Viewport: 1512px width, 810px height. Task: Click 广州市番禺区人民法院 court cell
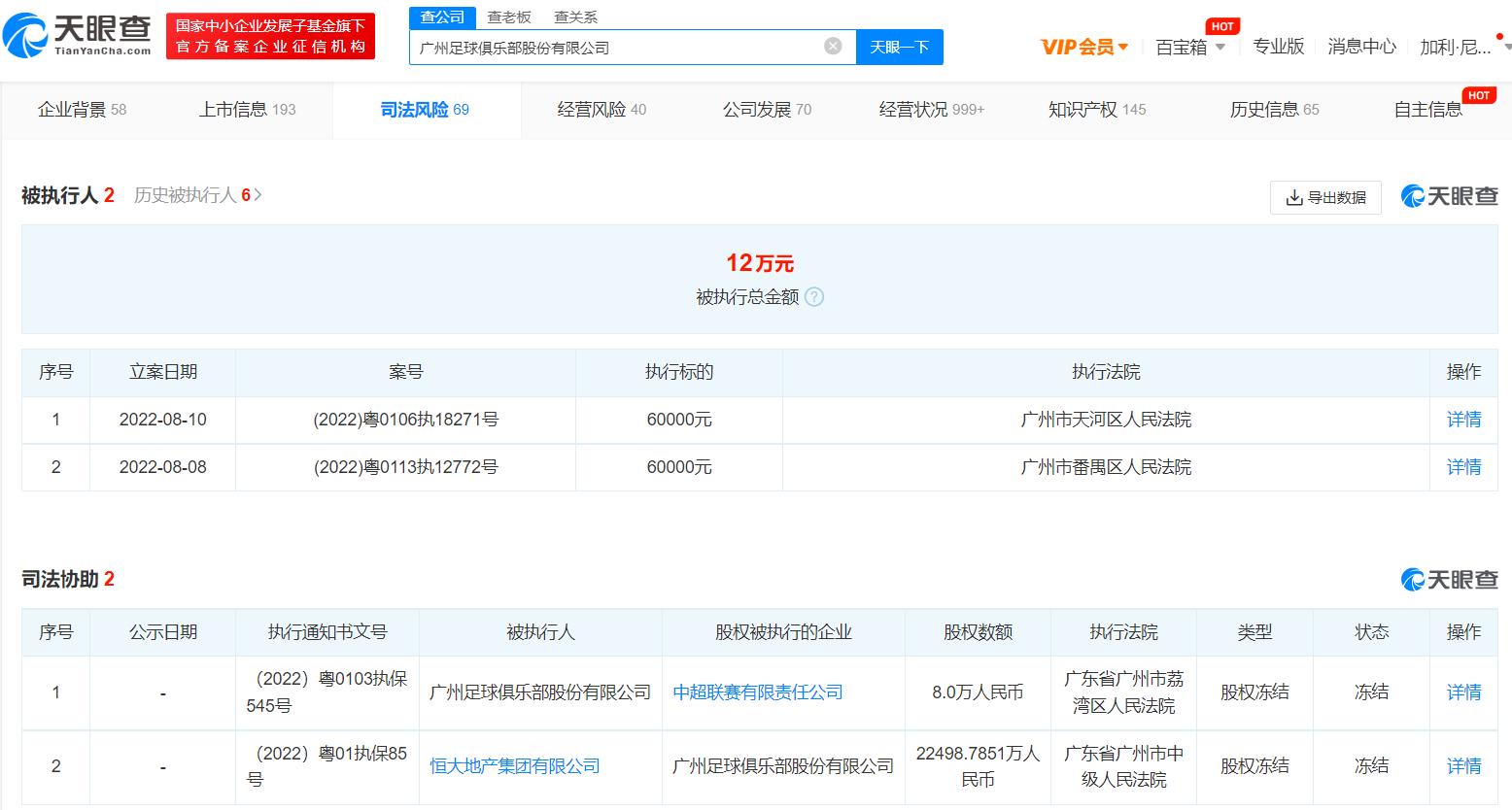point(1106,467)
